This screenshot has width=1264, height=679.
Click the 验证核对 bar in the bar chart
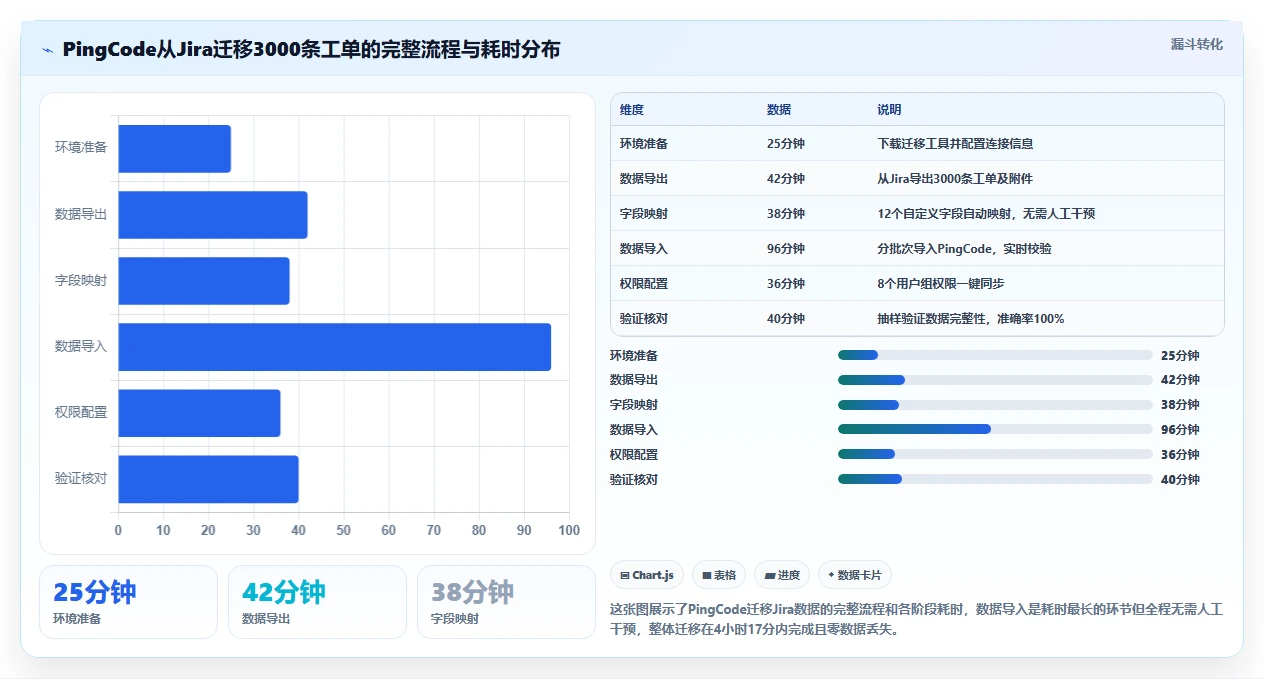pos(208,479)
